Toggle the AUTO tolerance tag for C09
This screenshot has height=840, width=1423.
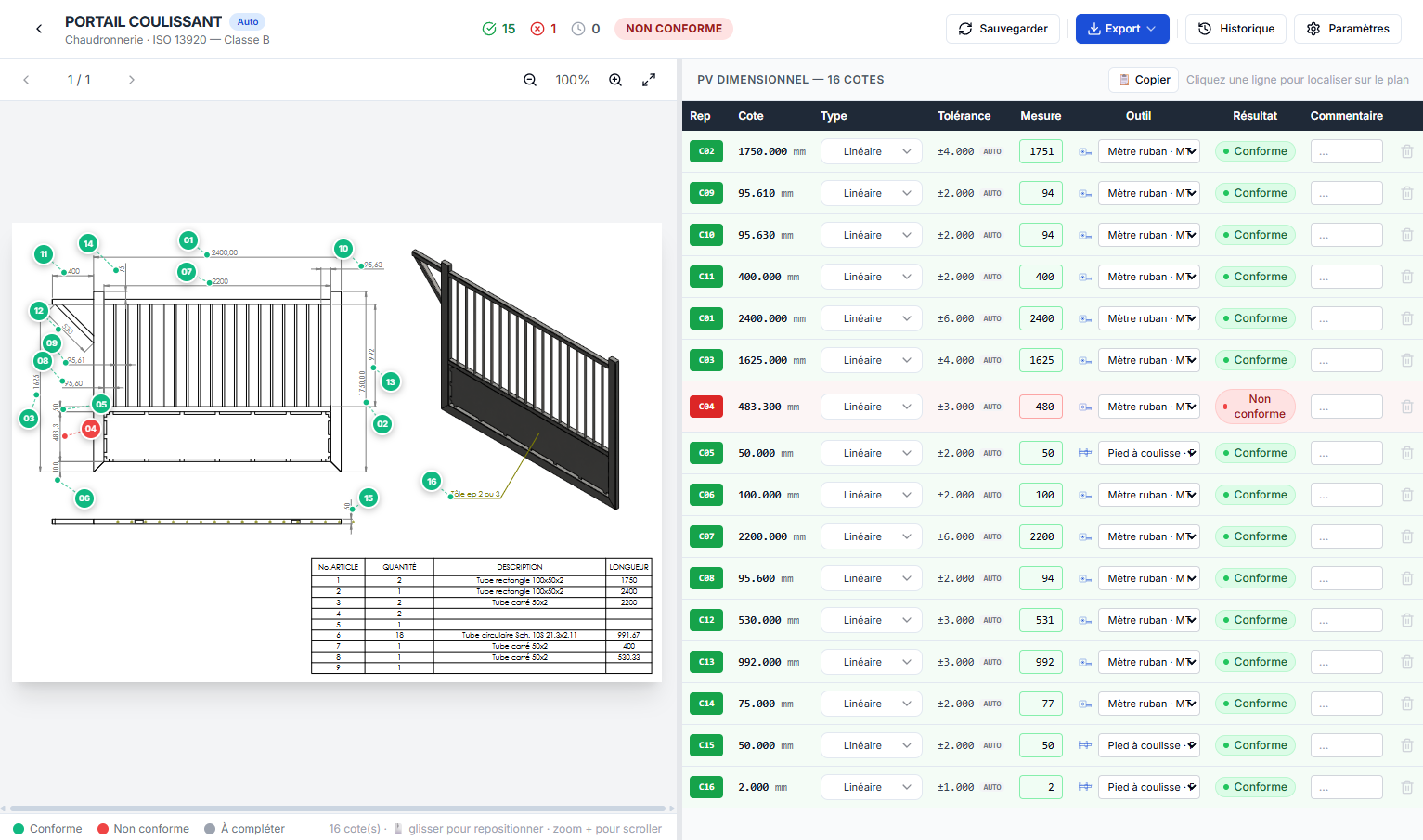pos(992,193)
